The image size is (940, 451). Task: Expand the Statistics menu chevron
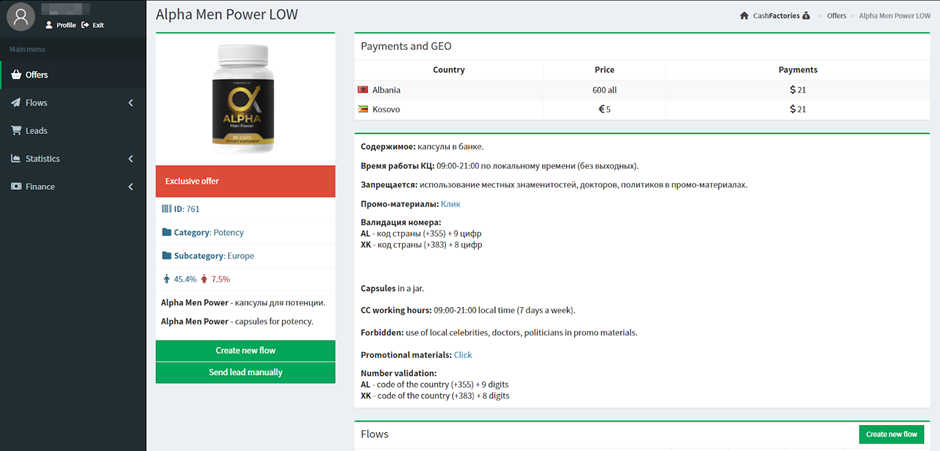click(131, 159)
